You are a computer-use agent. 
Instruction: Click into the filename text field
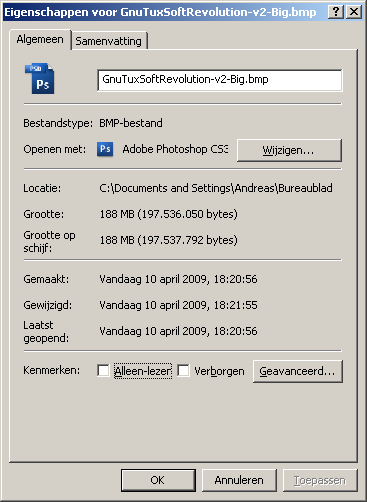[220, 80]
